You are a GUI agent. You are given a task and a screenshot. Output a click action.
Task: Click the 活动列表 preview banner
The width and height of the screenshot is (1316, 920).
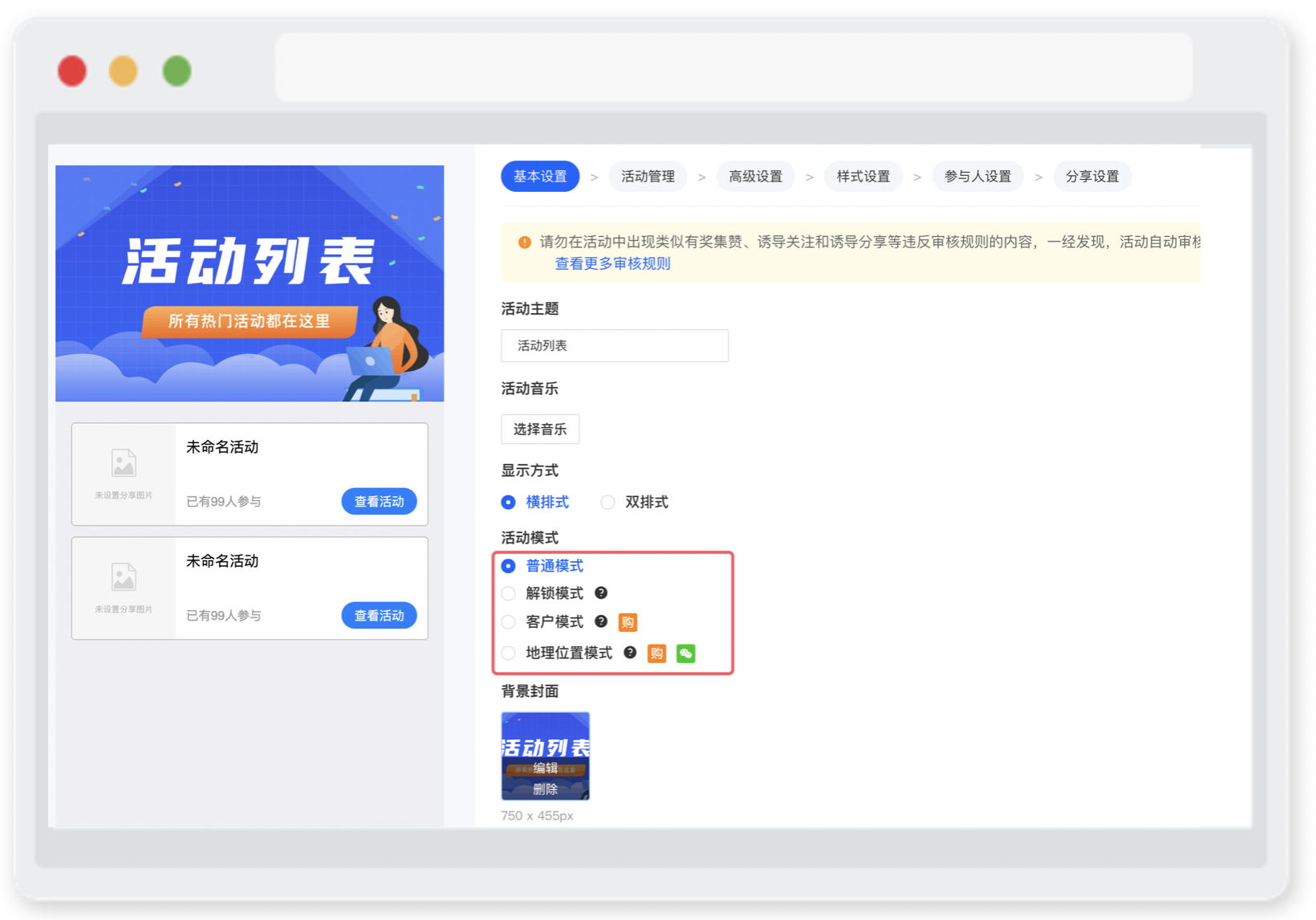(x=250, y=283)
